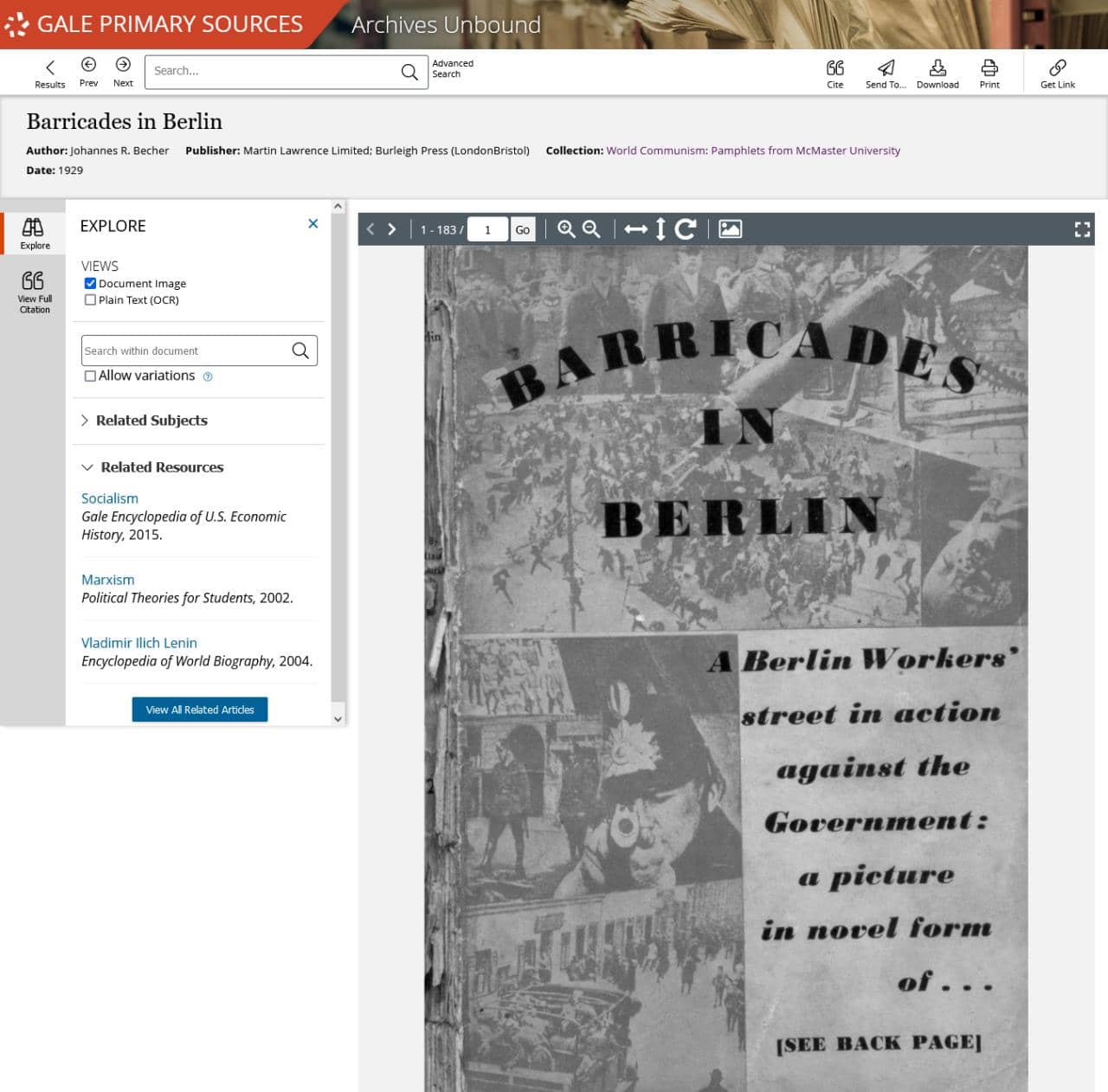This screenshot has height=1092, width=1108.
Task: Open the Cite tool
Action: click(x=834, y=74)
